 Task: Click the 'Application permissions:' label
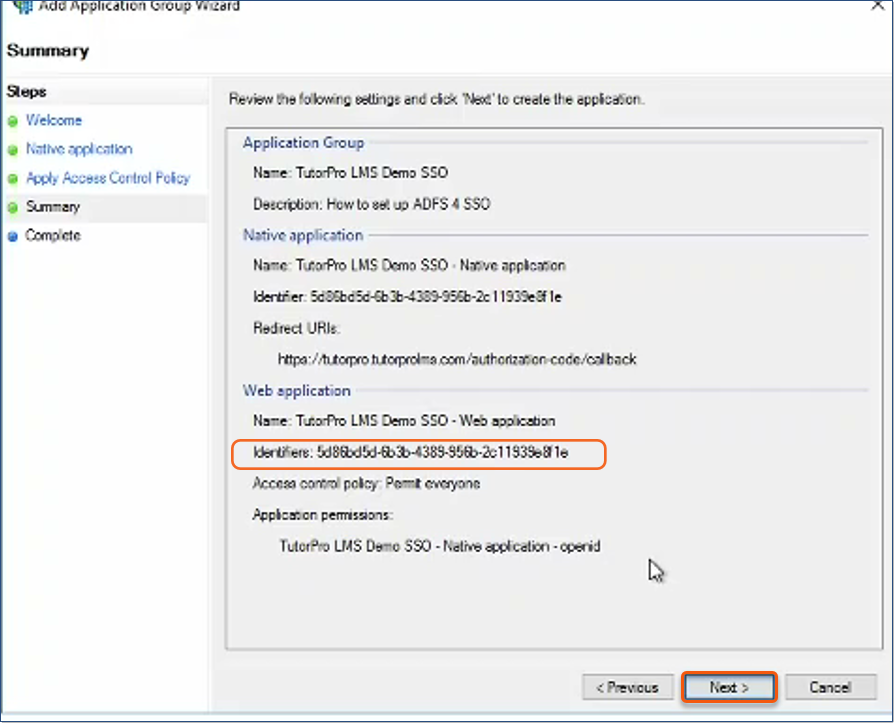coord(322,515)
